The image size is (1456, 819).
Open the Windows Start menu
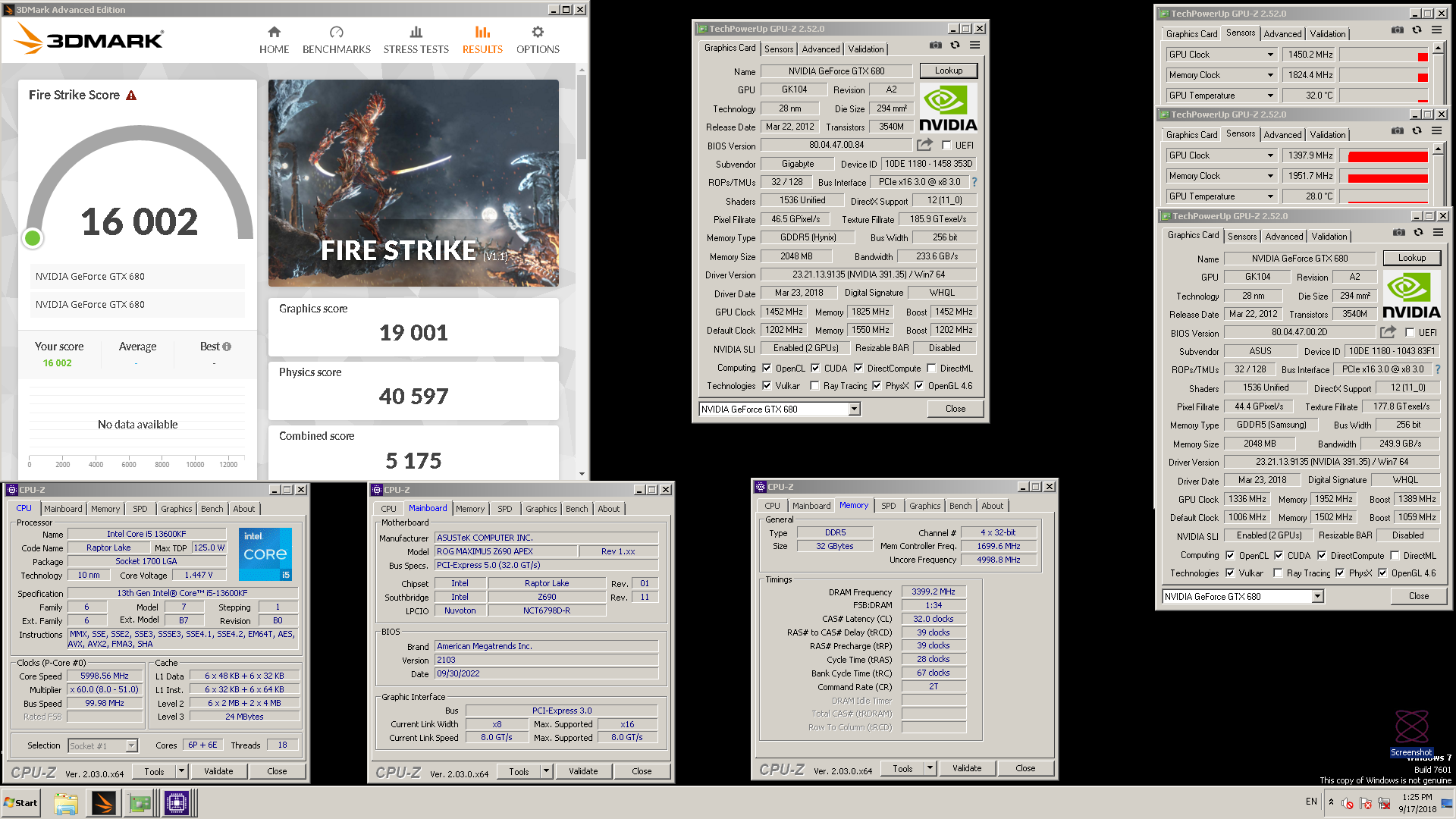click(x=20, y=802)
